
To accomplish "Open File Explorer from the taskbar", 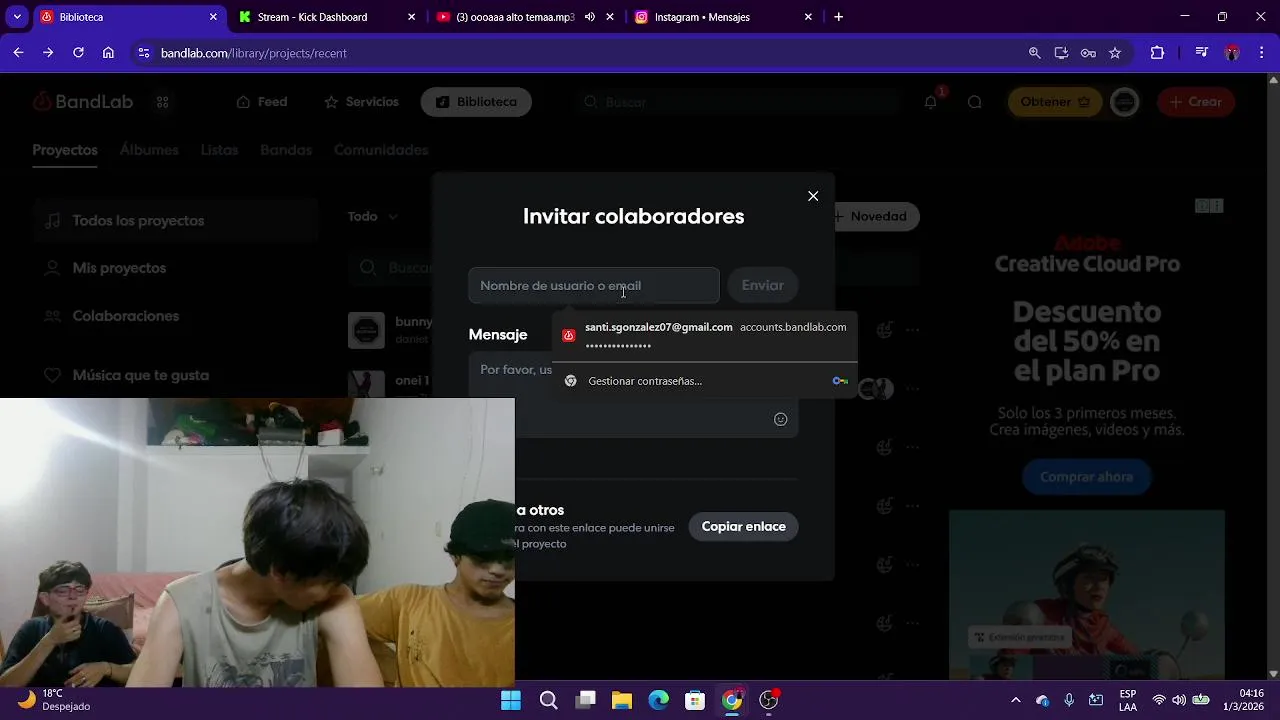I will click(x=622, y=700).
